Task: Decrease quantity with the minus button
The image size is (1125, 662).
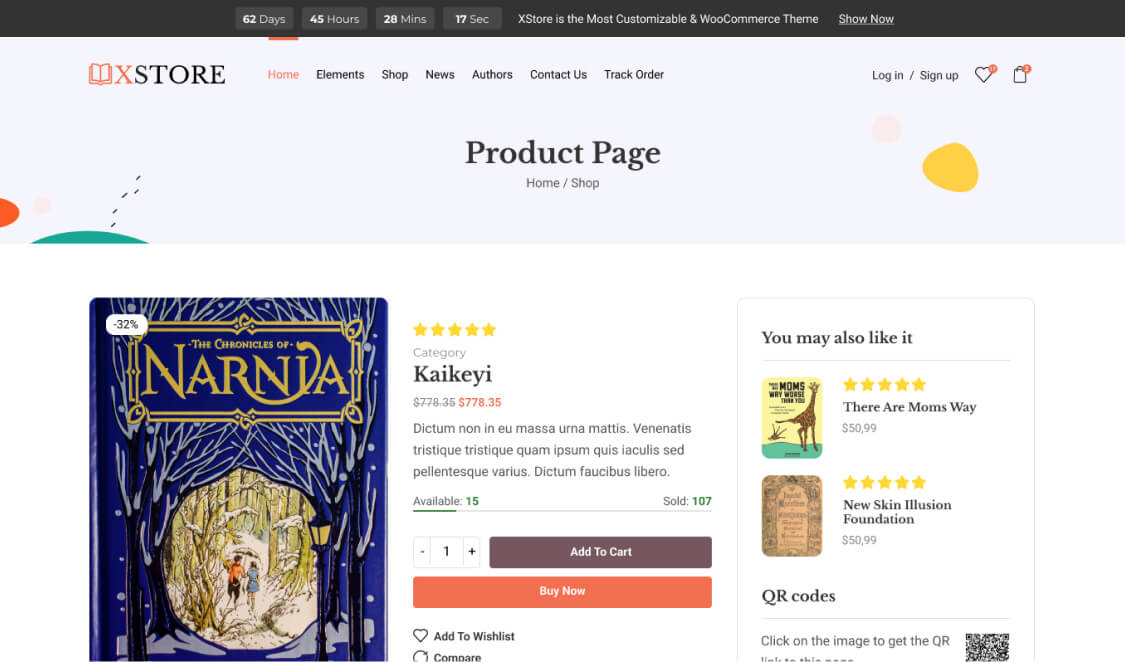Action: [x=423, y=552]
